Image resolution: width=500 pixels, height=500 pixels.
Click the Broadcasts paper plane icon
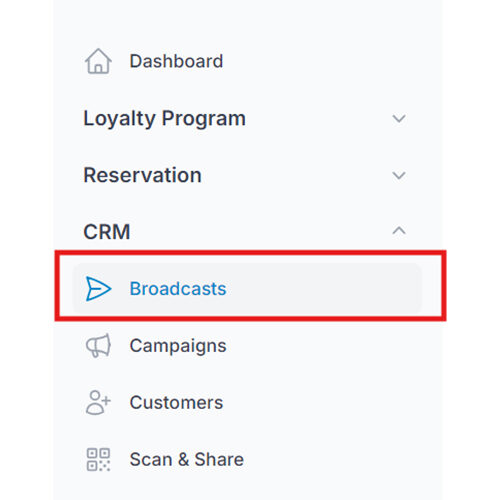pyautogui.click(x=98, y=289)
